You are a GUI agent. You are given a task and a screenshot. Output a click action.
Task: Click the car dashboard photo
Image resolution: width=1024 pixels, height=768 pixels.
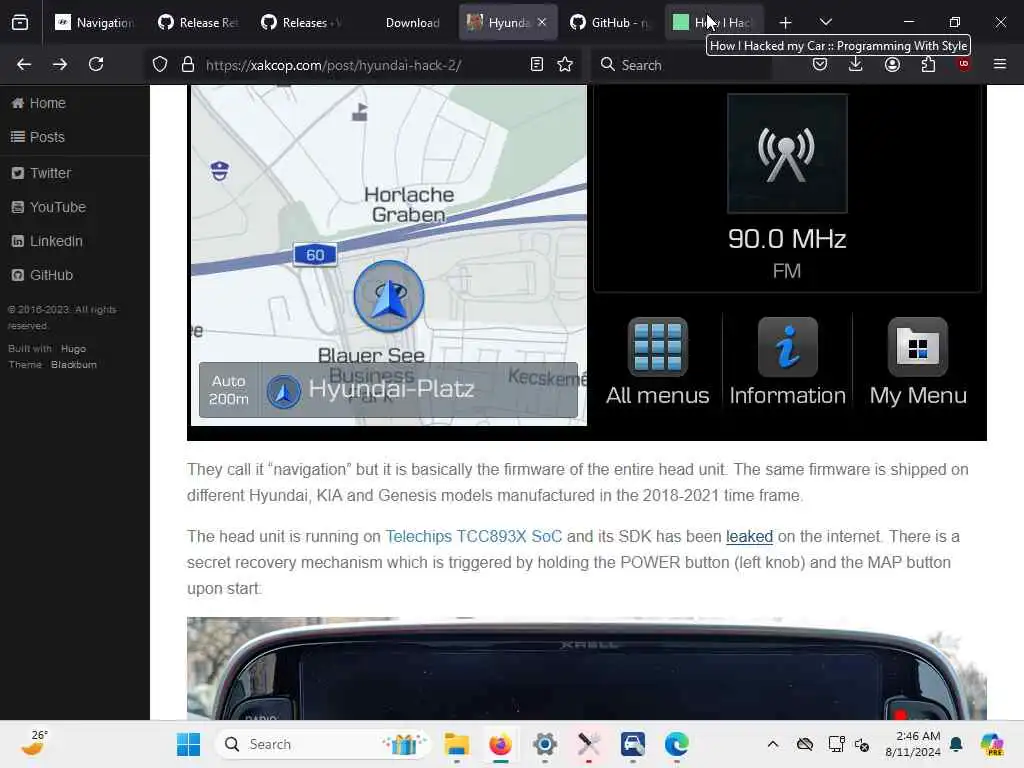pos(586,668)
